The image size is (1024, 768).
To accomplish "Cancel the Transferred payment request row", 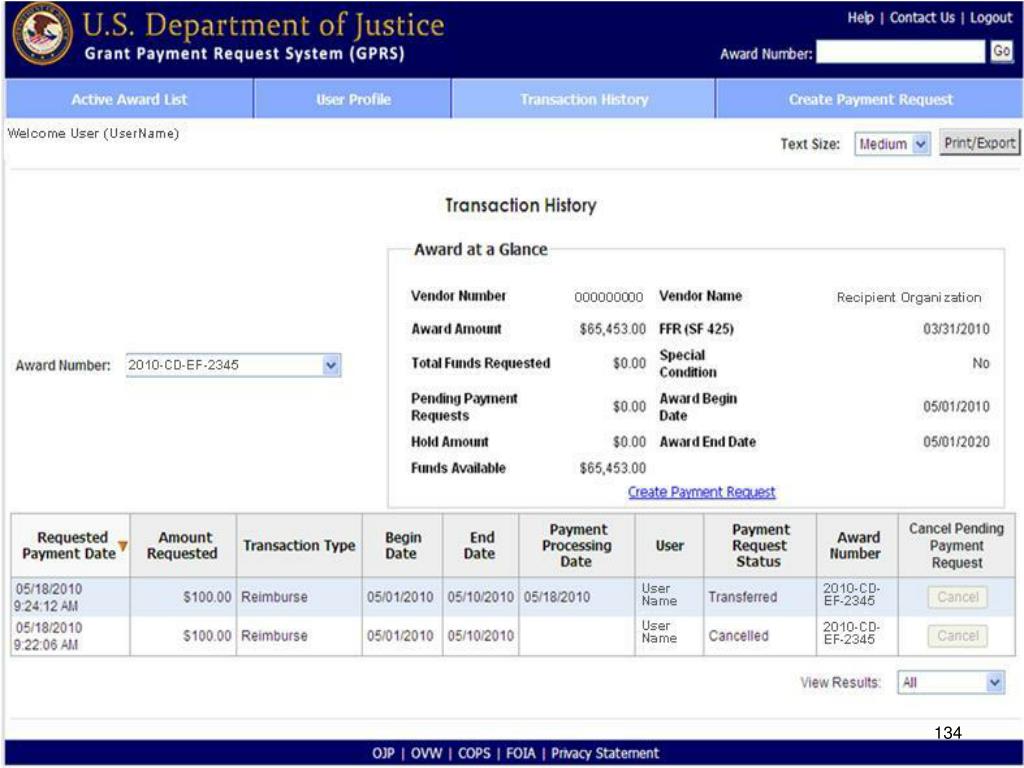I will pyautogui.click(x=957, y=597).
